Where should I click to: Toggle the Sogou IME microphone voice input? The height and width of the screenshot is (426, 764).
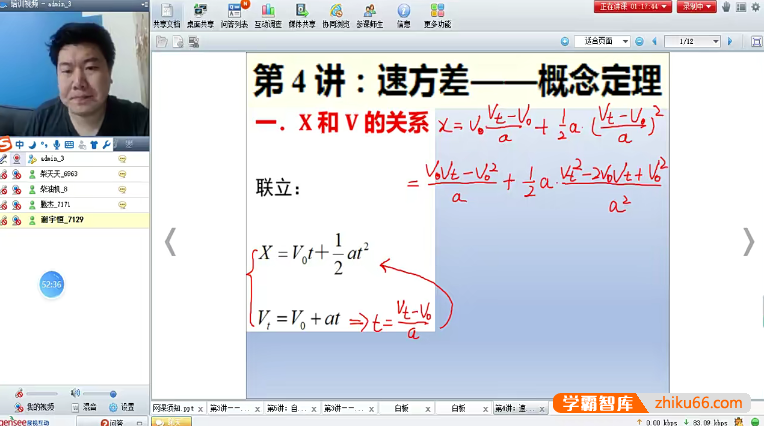tap(56, 144)
